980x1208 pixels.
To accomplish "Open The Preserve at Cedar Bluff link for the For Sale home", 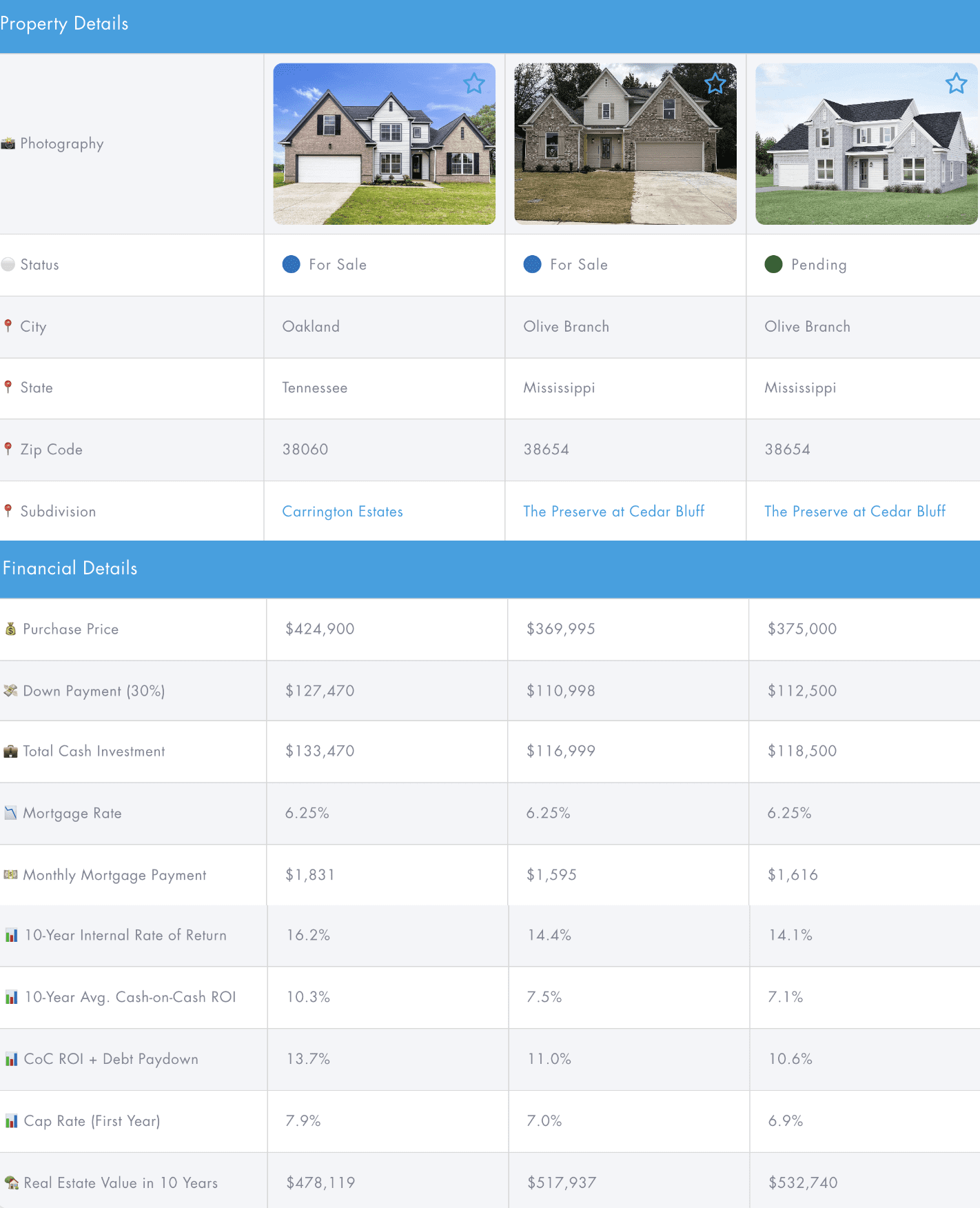I will tap(613, 512).
